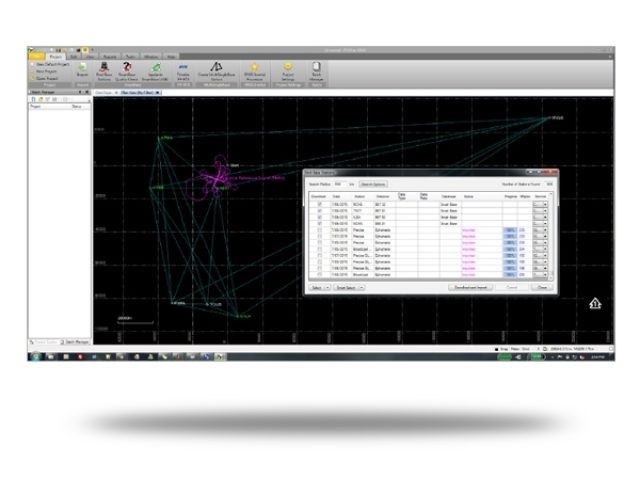This screenshot has height=480, width=640.
Task: Click the first small icon in Batch Manager toolbar
Action: tap(34, 99)
